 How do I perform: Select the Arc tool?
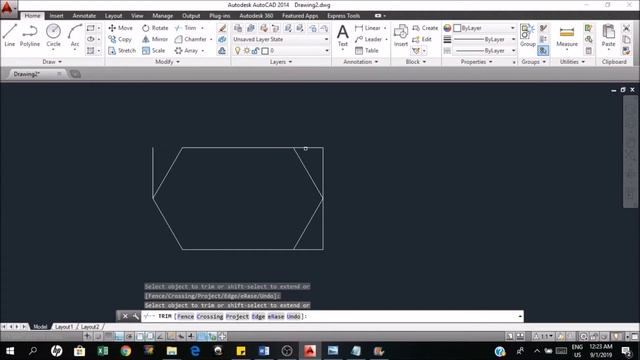click(x=75, y=35)
